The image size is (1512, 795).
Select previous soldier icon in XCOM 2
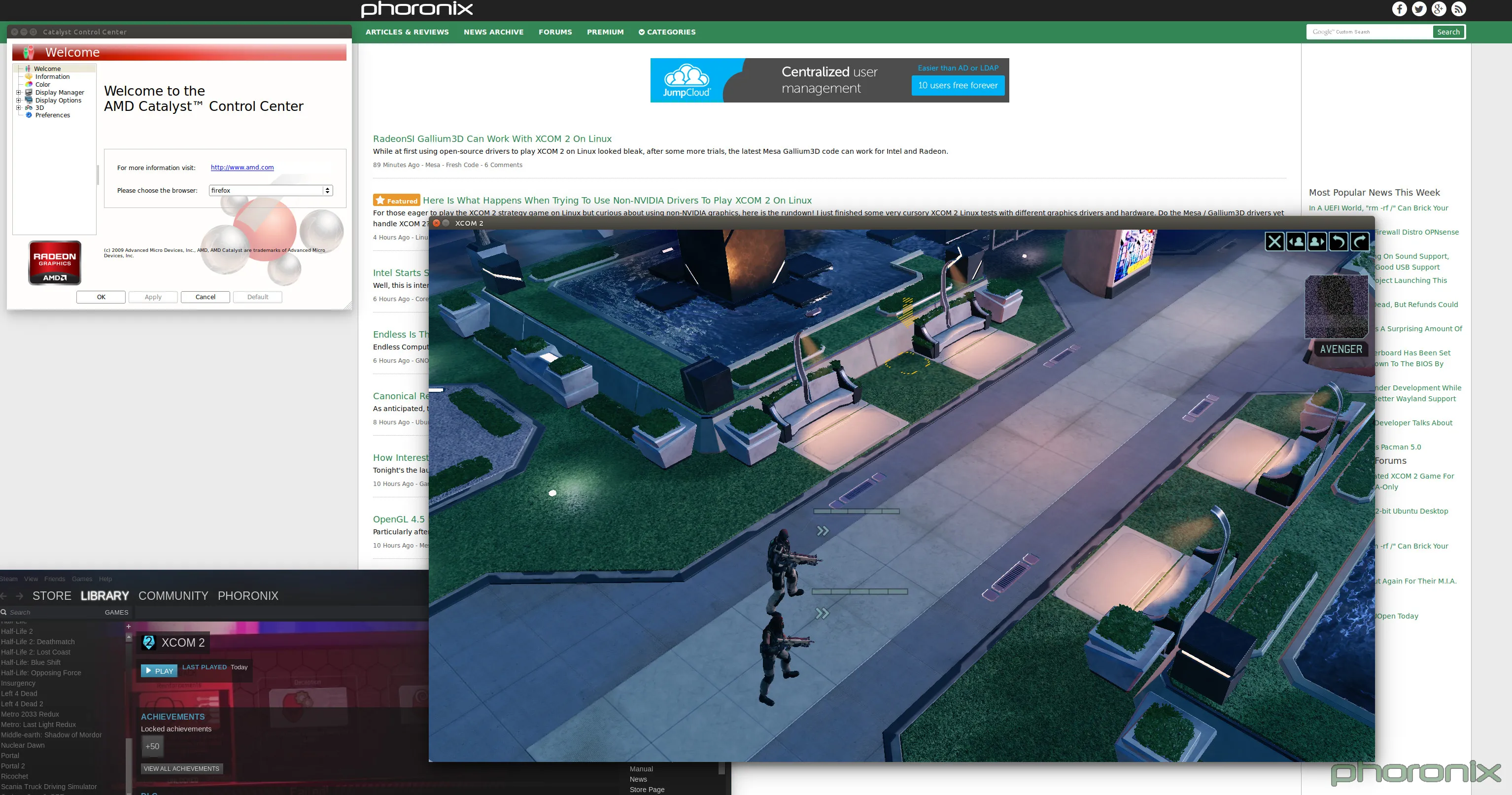click(1296, 242)
